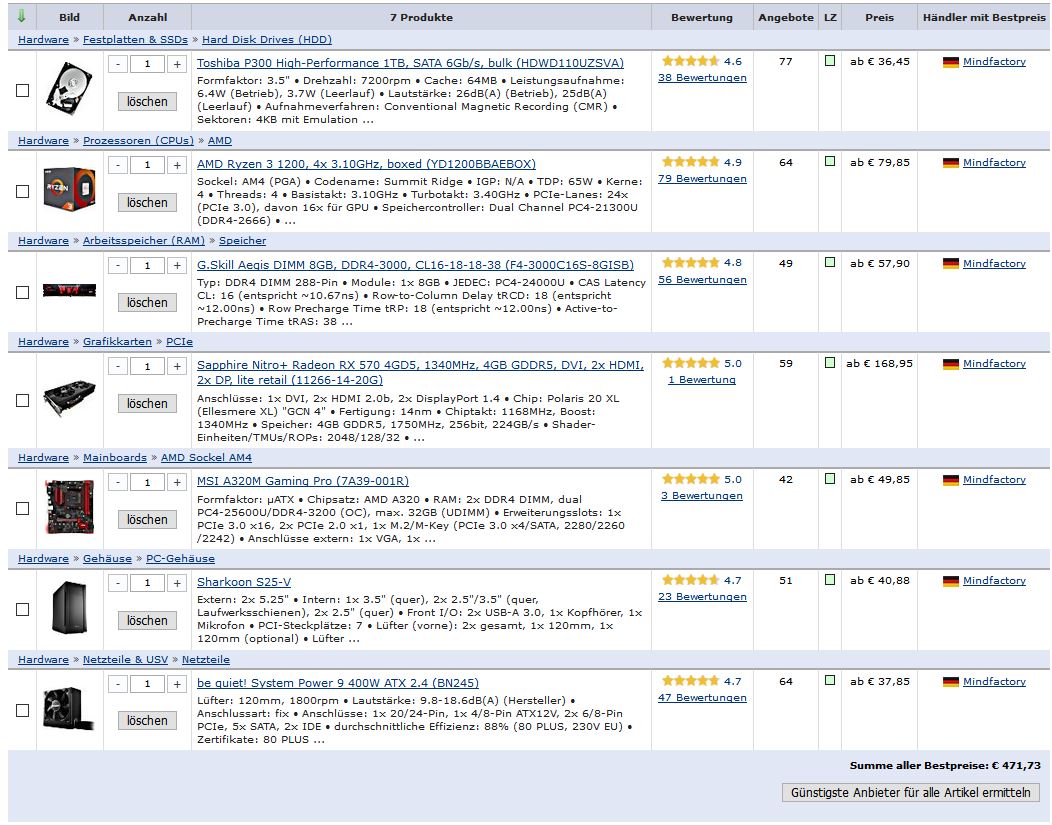The width and height of the screenshot is (1052, 825).
Task: Click quantity field for Sharkoon S25-V
Action: [147, 583]
